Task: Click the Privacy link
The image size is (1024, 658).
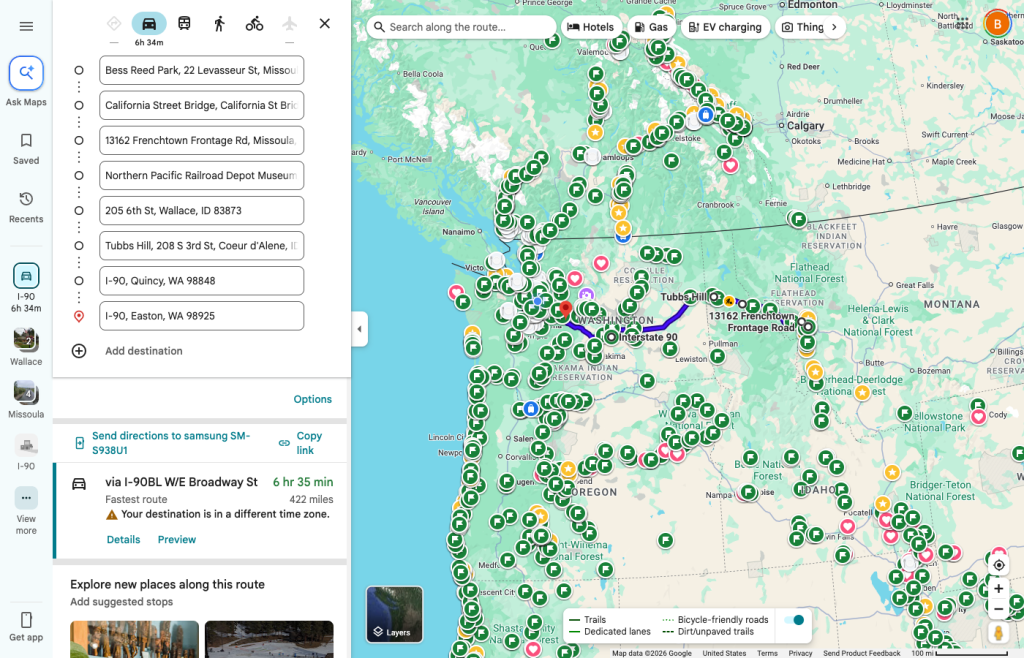Action: click(x=800, y=653)
